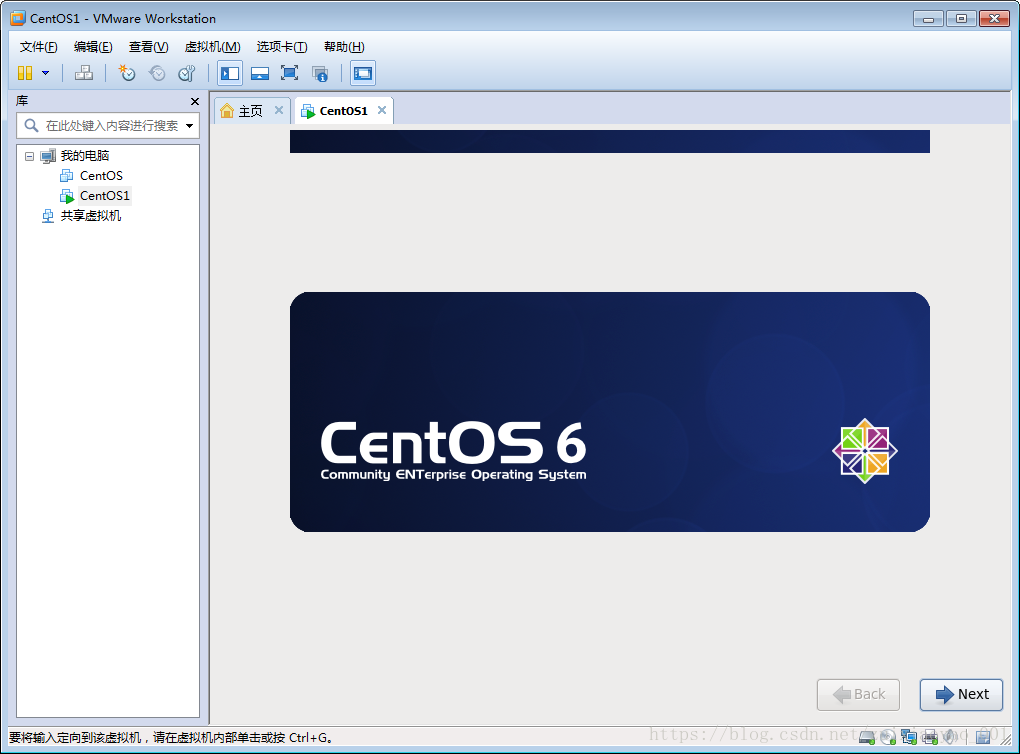Send Ctrl+Alt+Del to the virtual machine
Viewport: 1020px width, 754px height.
coord(83,73)
